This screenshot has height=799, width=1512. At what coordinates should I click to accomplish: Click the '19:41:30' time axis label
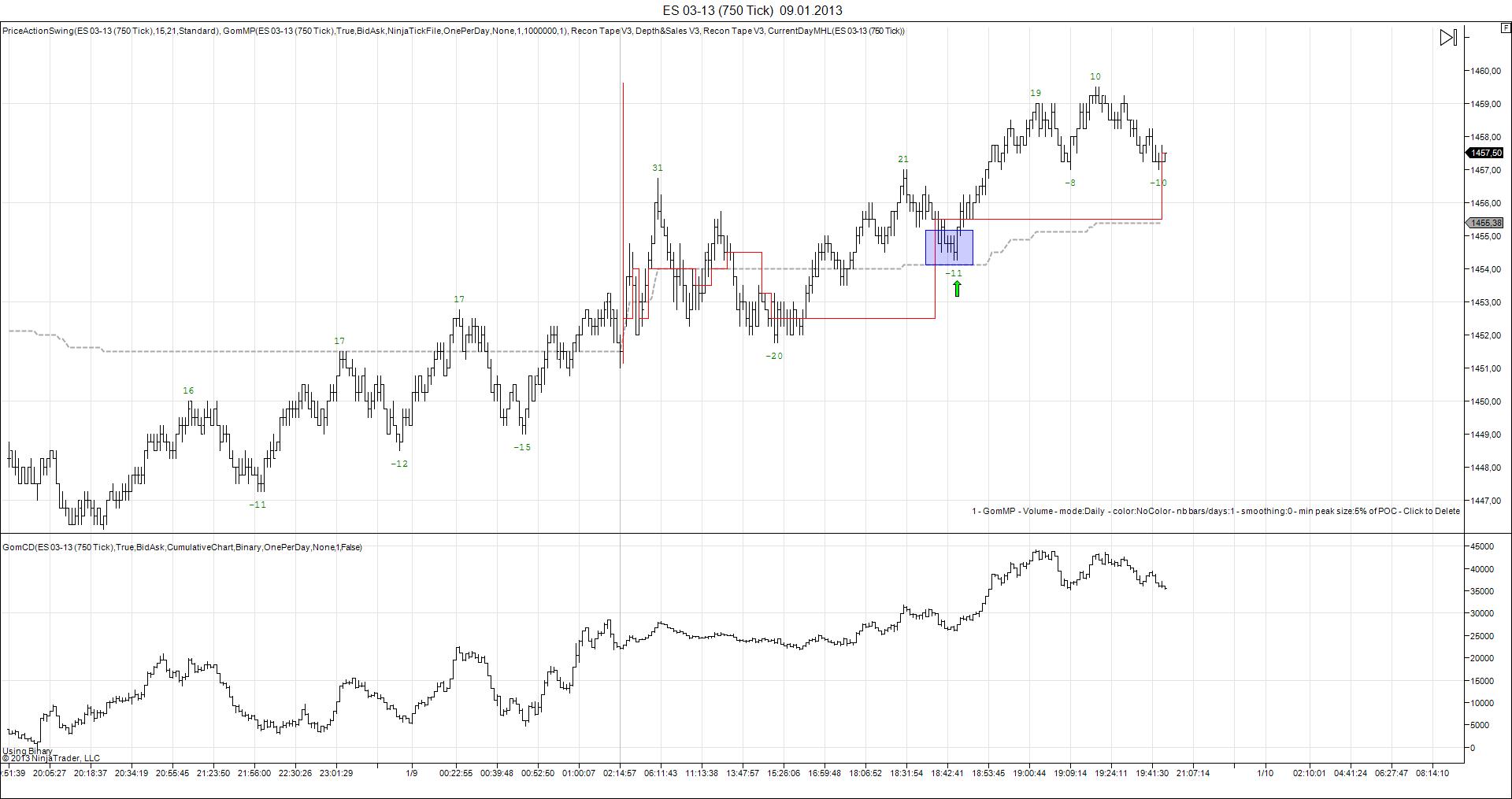[x=1152, y=773]
